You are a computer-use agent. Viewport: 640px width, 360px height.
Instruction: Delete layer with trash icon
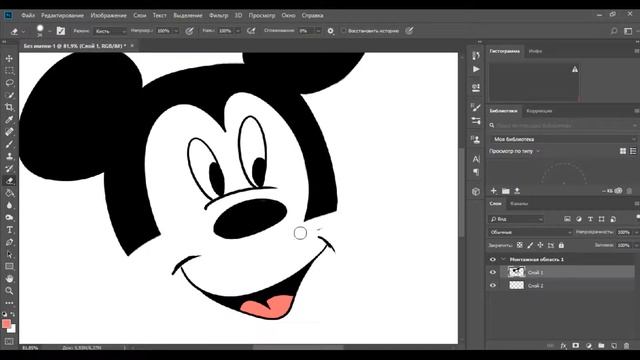click(627, 346)
